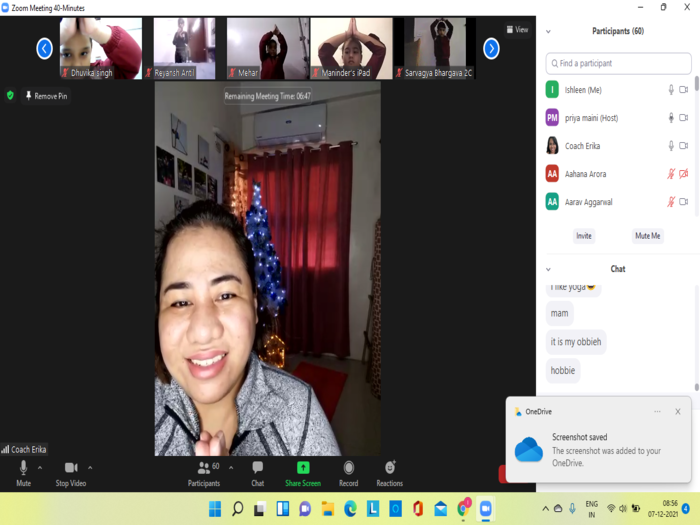
Task: Start recording with Record button
Action: pyautogui.click(x=349, y=474)
